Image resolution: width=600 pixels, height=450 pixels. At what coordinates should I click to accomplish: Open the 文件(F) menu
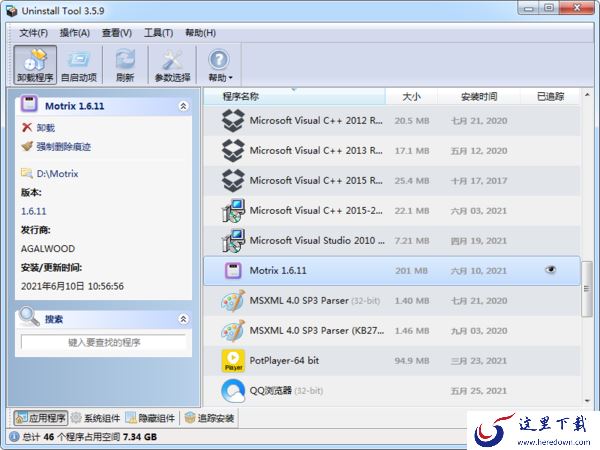(34, 33)
